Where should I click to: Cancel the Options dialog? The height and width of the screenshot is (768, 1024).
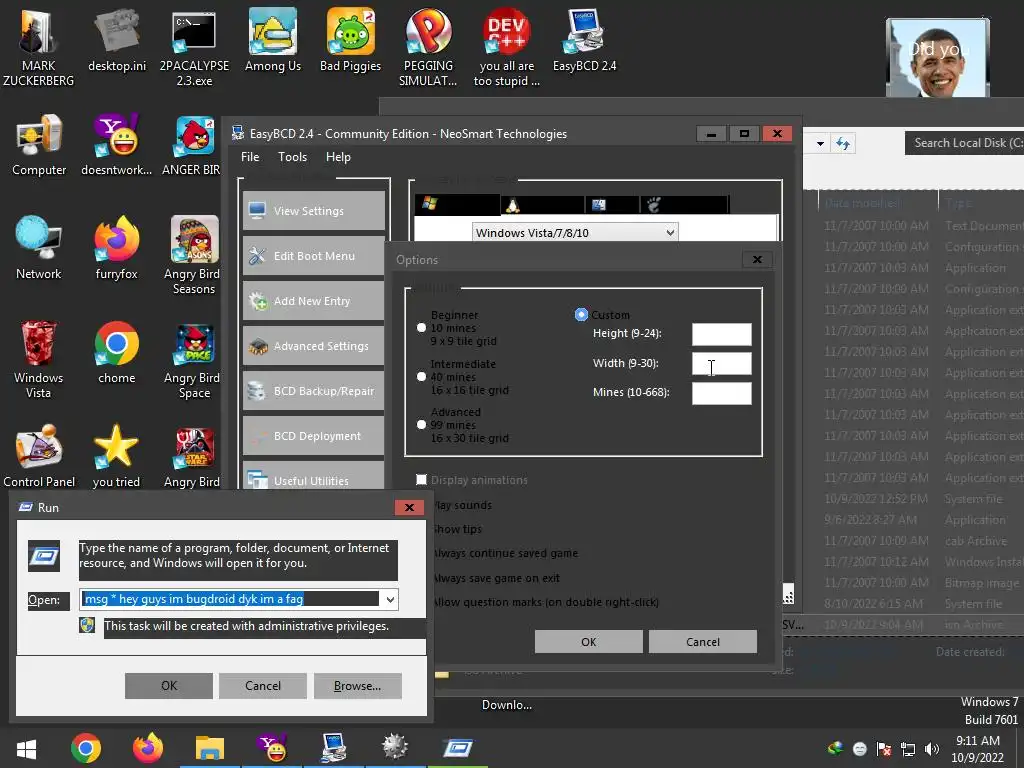703,642
